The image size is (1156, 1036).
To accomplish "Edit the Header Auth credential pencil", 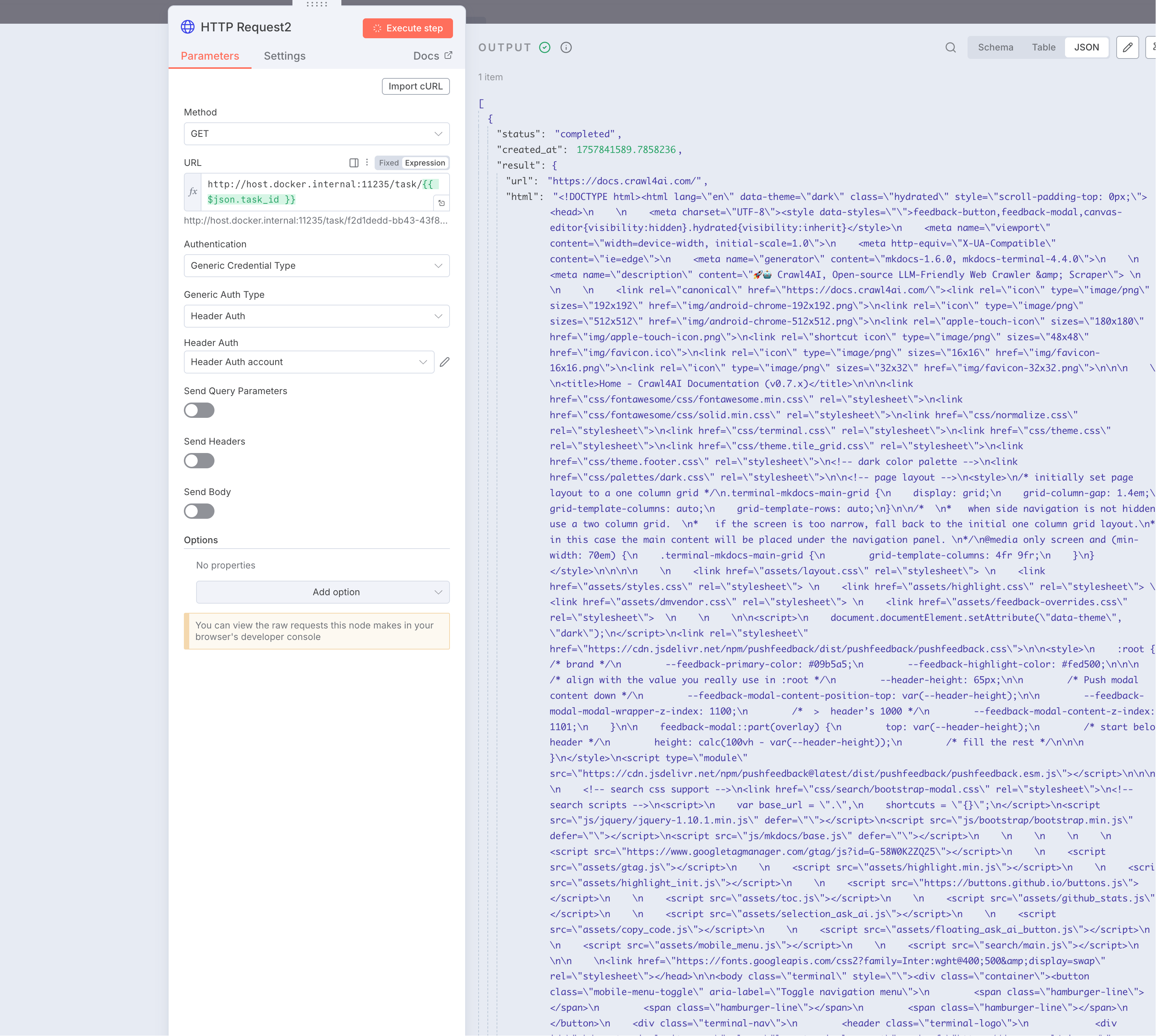I will [x=445, y=362].
